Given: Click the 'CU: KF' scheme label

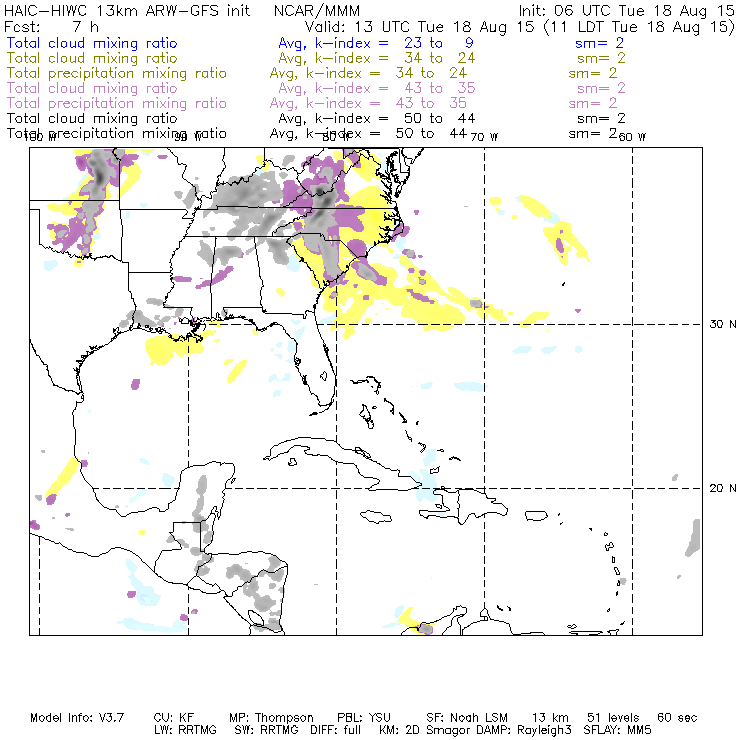Looking at the screenshot, I should pos(174,718).
